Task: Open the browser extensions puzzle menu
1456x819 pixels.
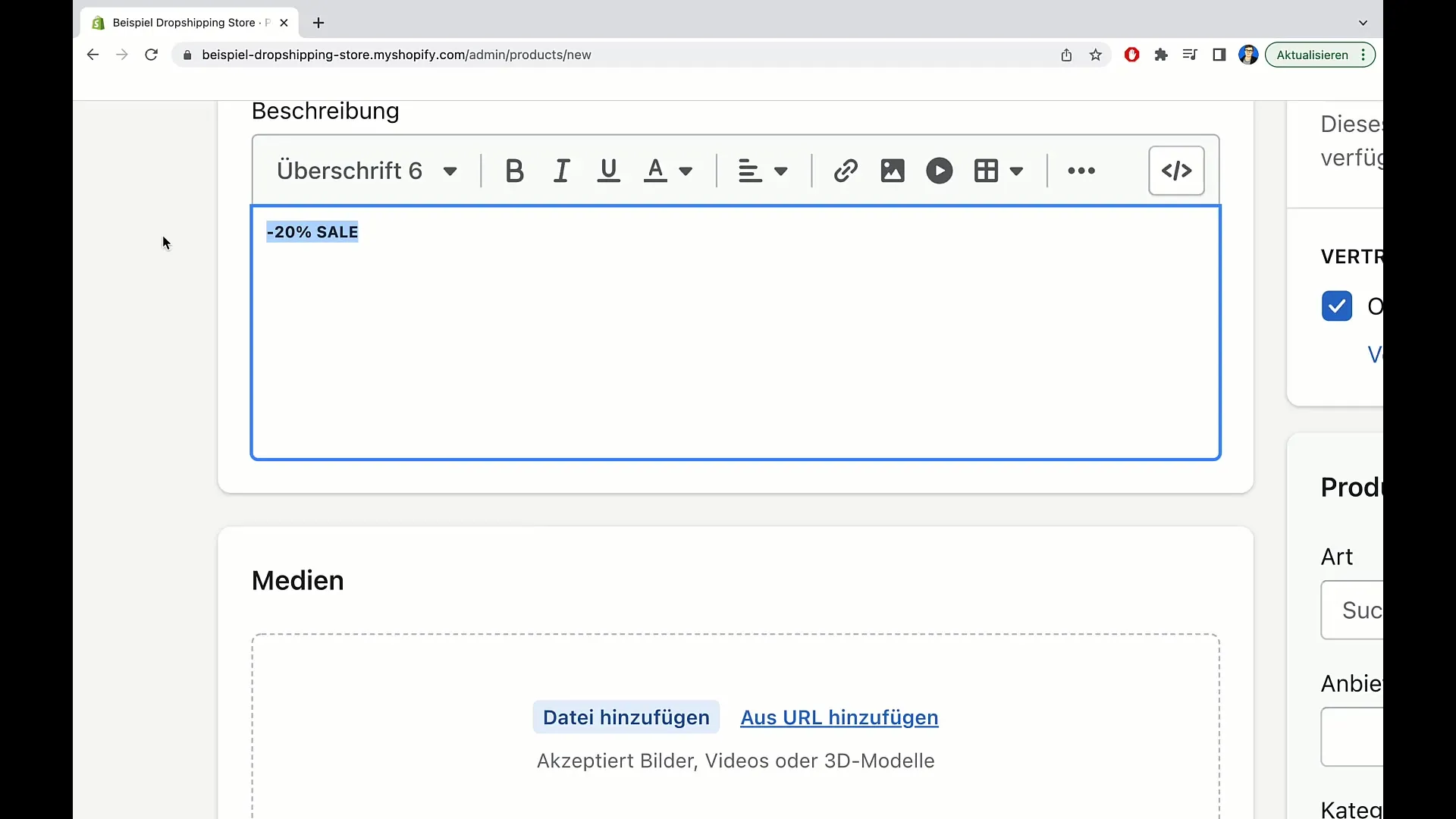Action: click(1161, 55)
